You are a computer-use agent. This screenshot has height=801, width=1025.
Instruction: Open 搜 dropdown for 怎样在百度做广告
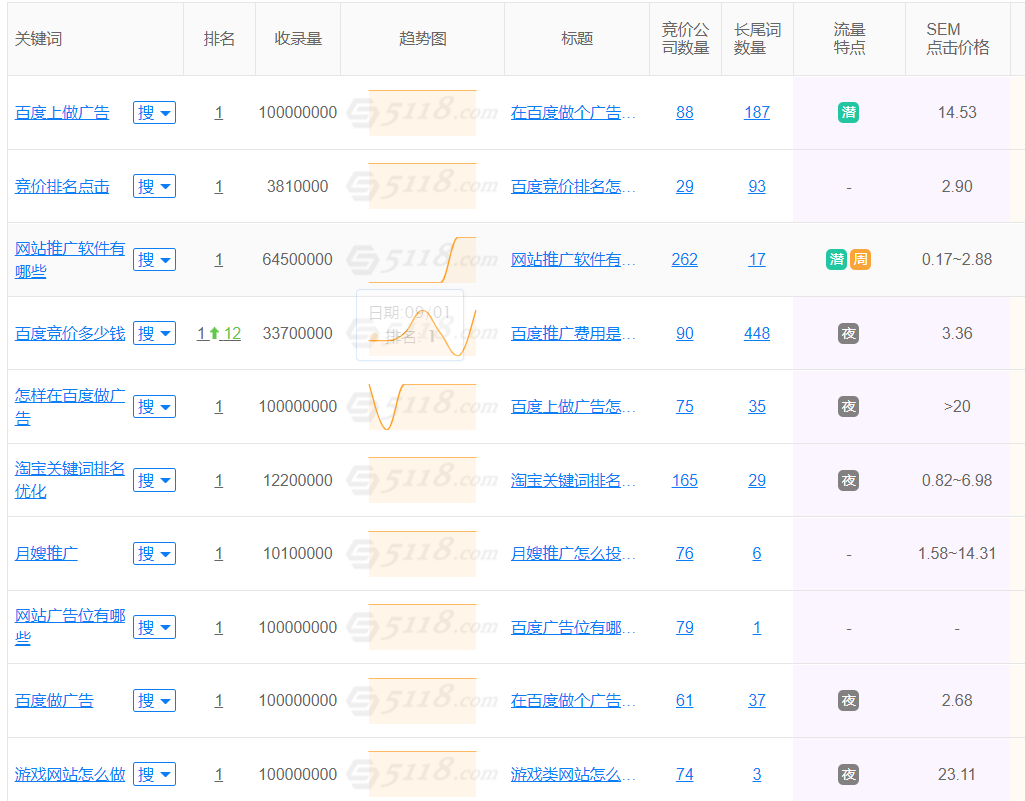154,407
